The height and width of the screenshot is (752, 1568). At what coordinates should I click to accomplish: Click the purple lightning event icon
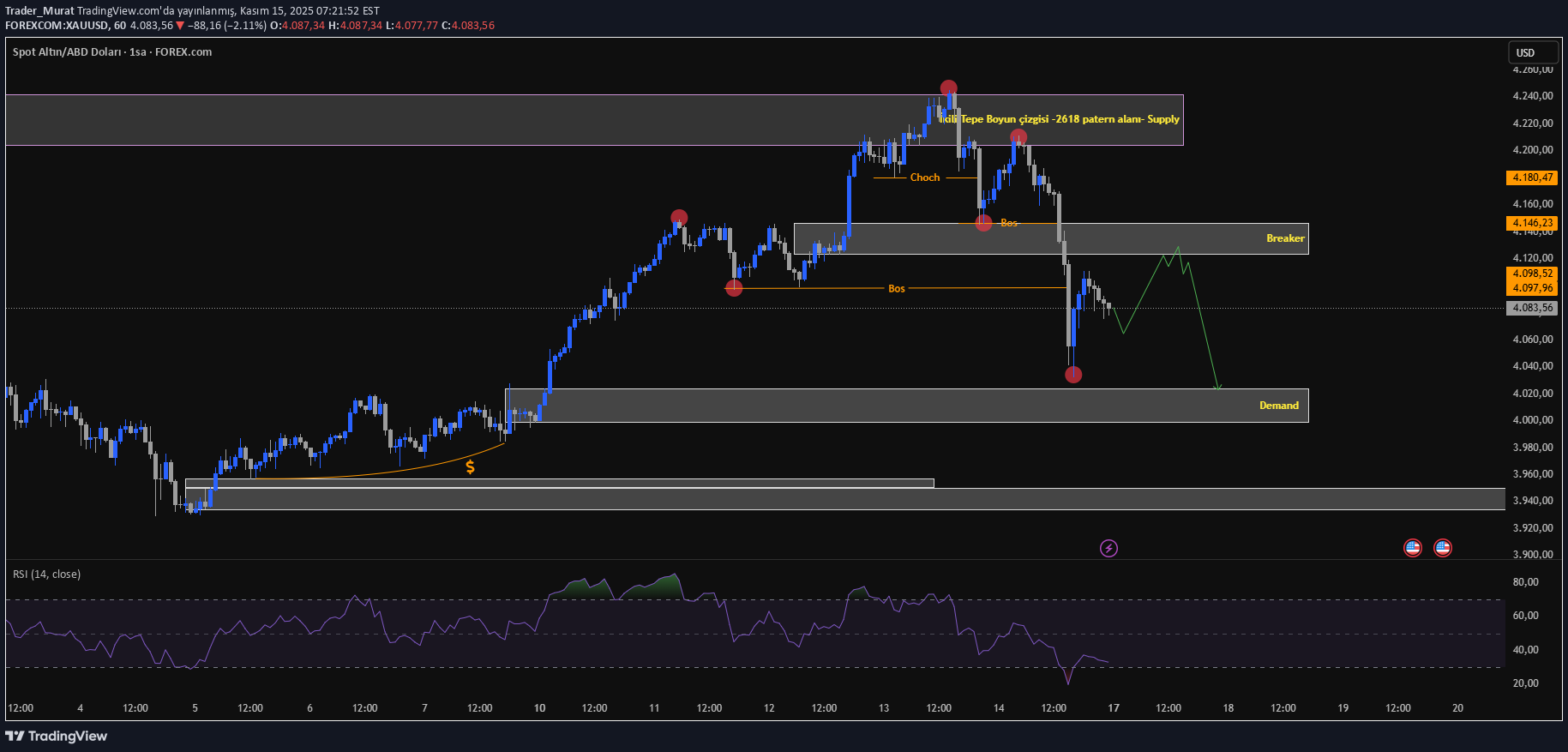point(1108,548)
